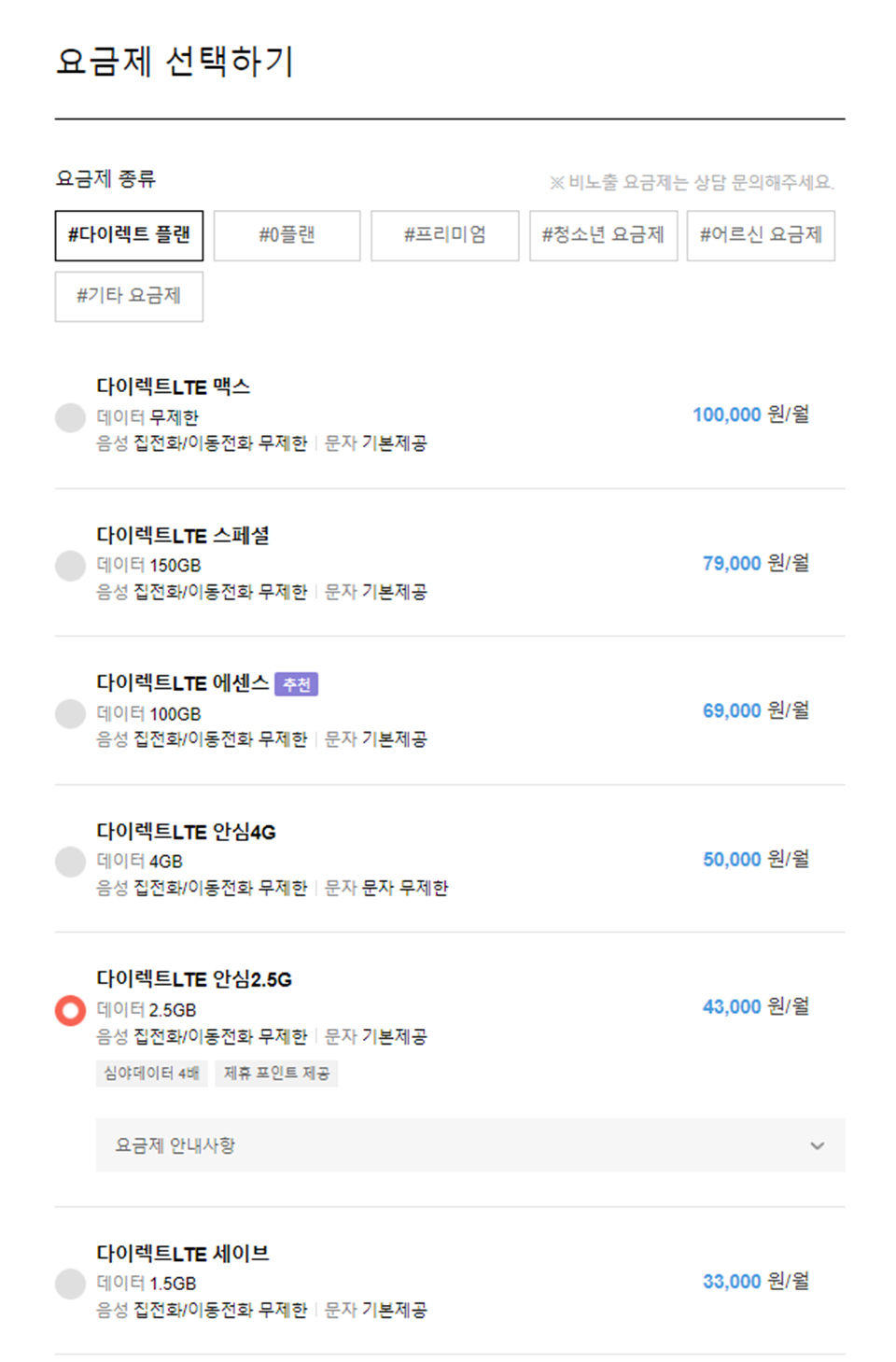Click the 추천 badge next to 다이렉트LTE 에센스
The height and width of the screenshot is (1362, 896).
296,684
